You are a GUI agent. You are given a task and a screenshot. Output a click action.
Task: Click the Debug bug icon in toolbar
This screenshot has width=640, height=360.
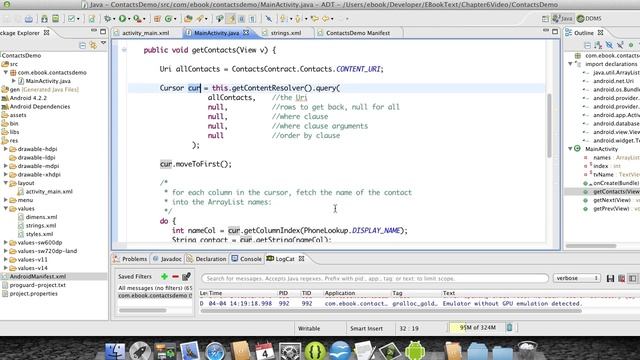pyautogui.click(x=108, y=19)
